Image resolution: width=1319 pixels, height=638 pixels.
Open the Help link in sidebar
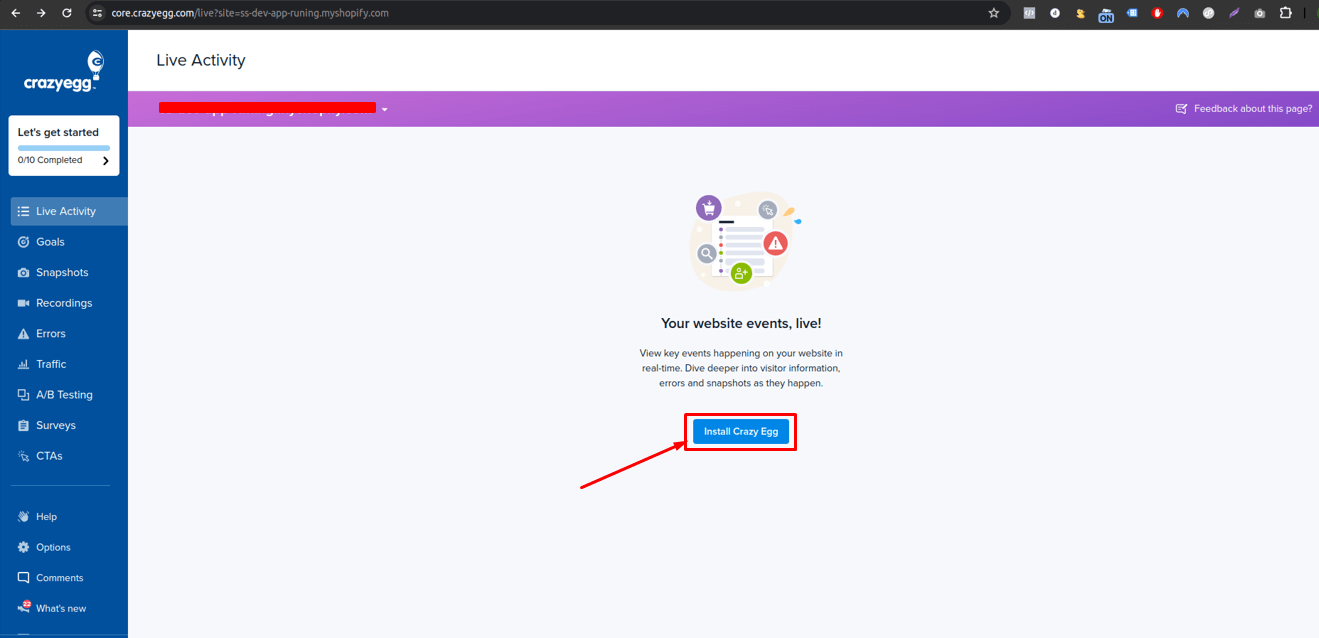click(x=46, y=517)
